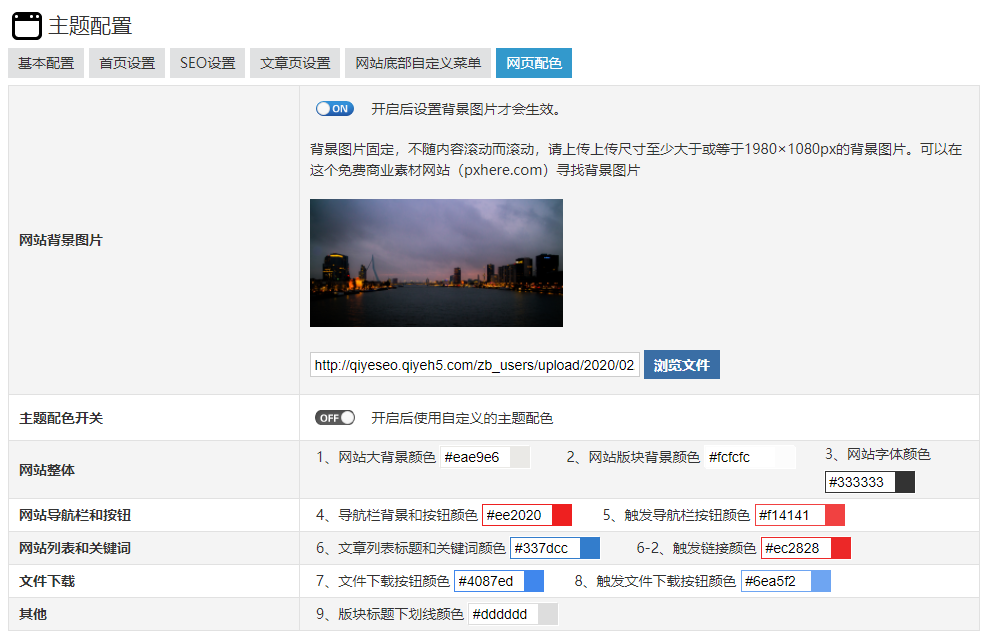Open the 文章页设置 tab
The height and width of the screenshot is (639, 987).
point(295,63)
